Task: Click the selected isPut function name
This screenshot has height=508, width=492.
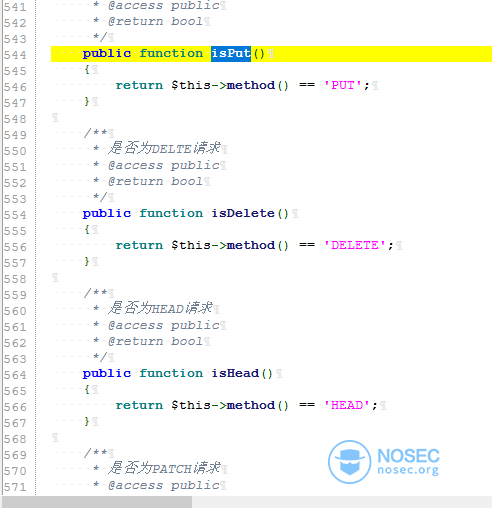Action: point(231,54)
